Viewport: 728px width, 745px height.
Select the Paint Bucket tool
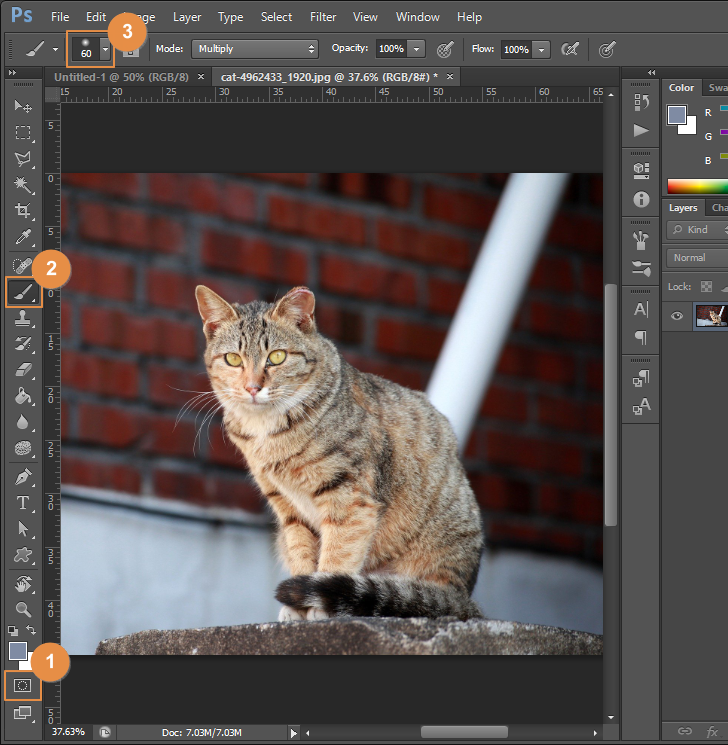[x=22, y=396]
